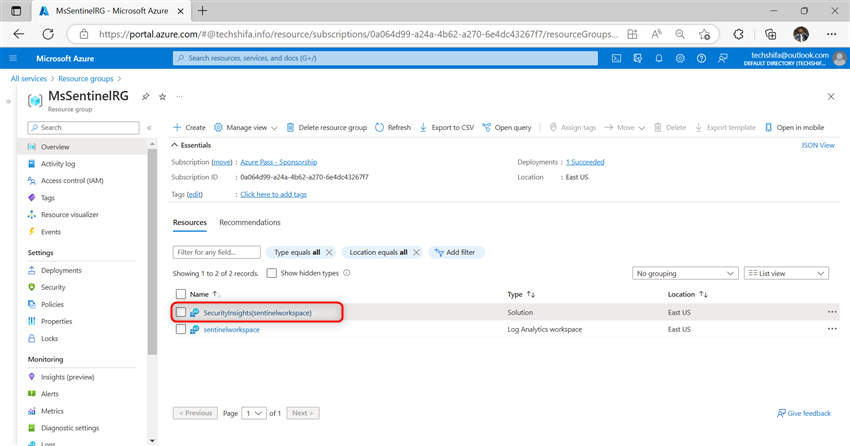This screenshot has width=850, height=446.
Task: Open Resource visualizer
Action: (69, 215)
